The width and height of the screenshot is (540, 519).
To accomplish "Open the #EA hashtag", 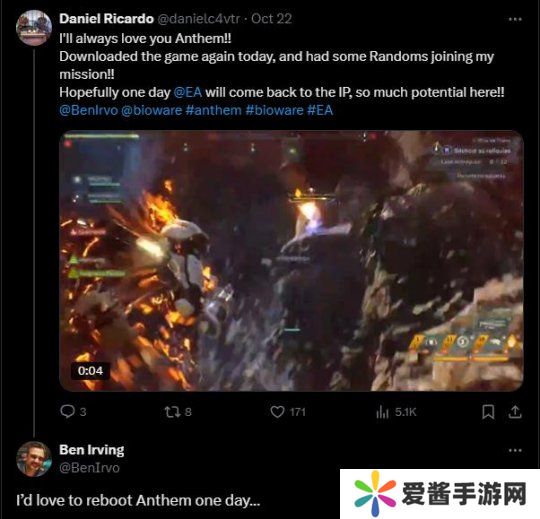I will 320,110.
